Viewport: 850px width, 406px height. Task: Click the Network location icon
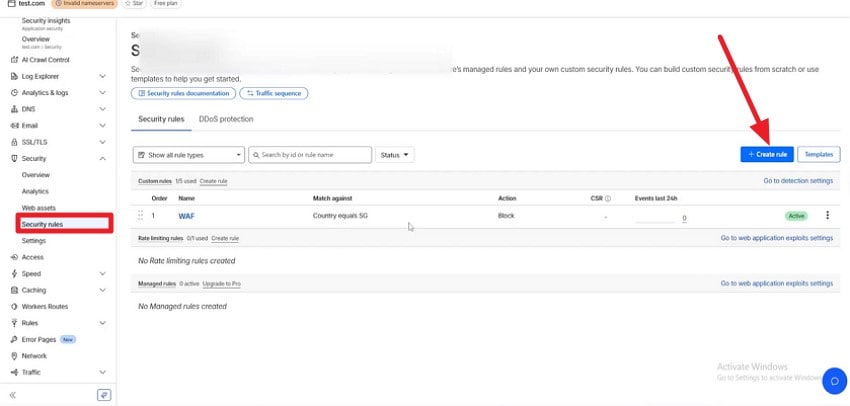click(15, 356)
